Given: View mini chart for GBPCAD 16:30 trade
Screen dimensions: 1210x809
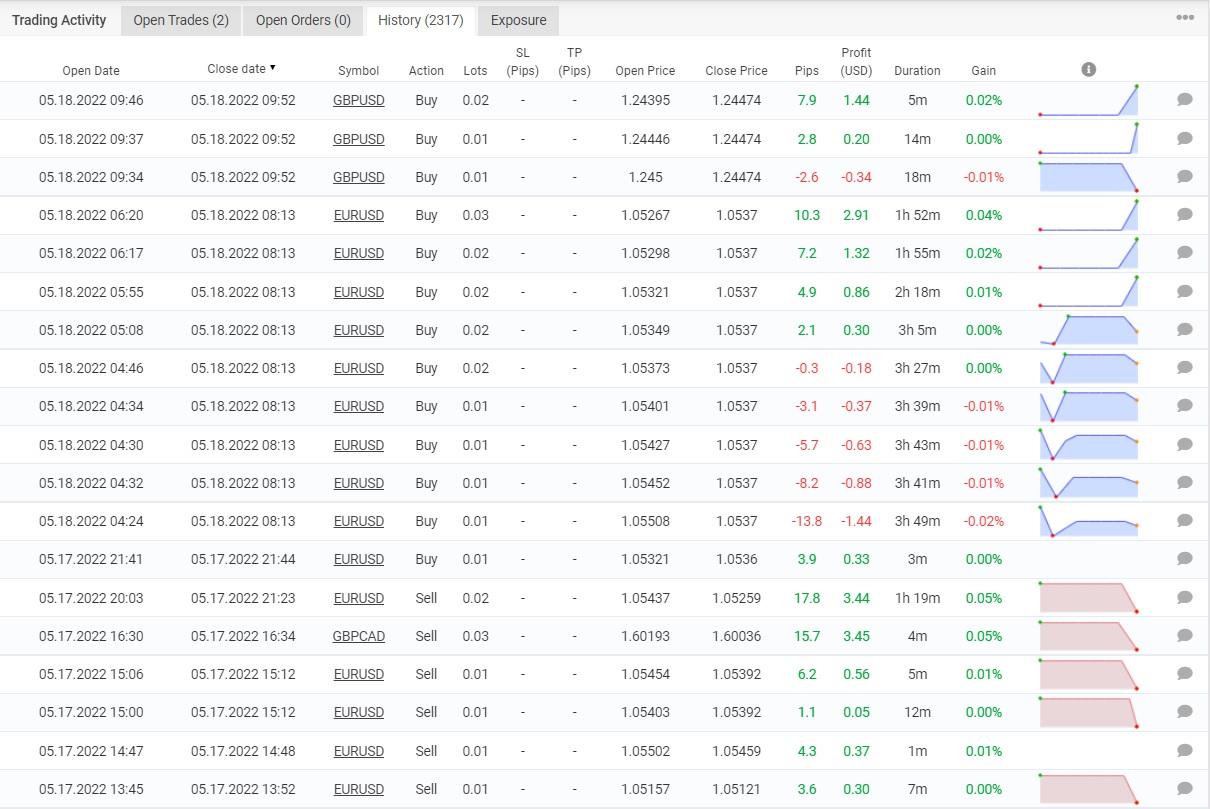Looking at the screenshot, I should (x=1089, y=636).
